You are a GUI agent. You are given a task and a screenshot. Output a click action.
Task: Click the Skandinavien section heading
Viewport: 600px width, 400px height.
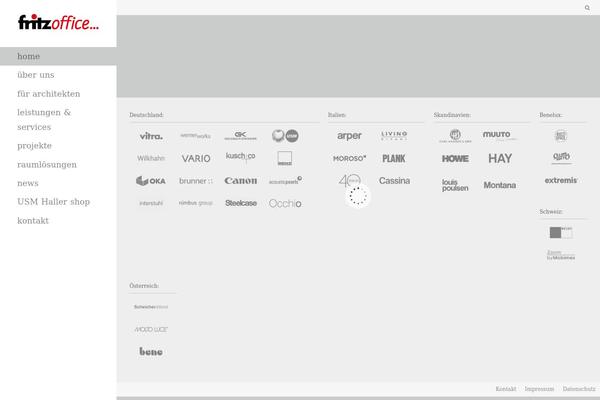452,115
